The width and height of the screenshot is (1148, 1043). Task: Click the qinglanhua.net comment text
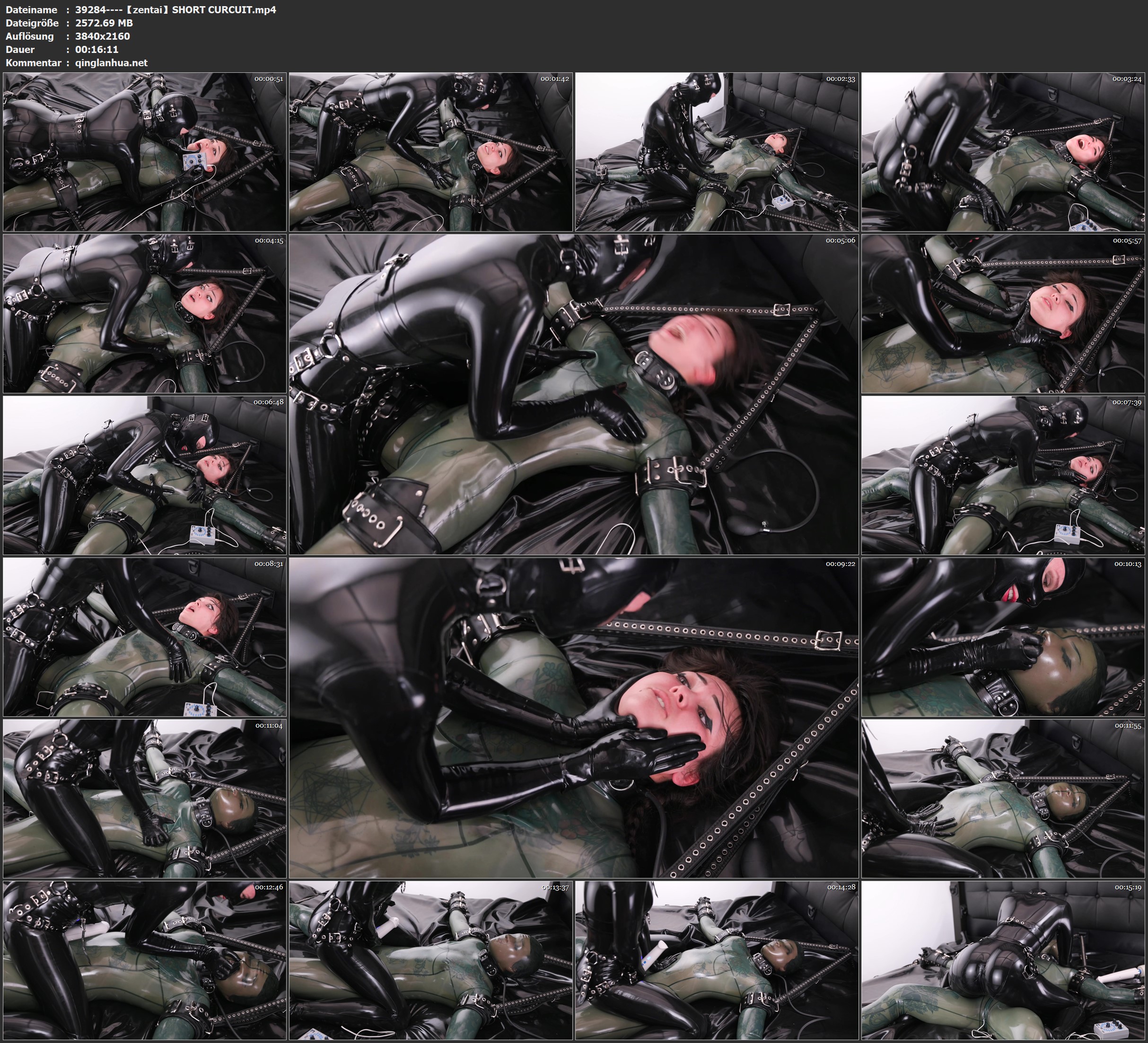pos(111,62)
